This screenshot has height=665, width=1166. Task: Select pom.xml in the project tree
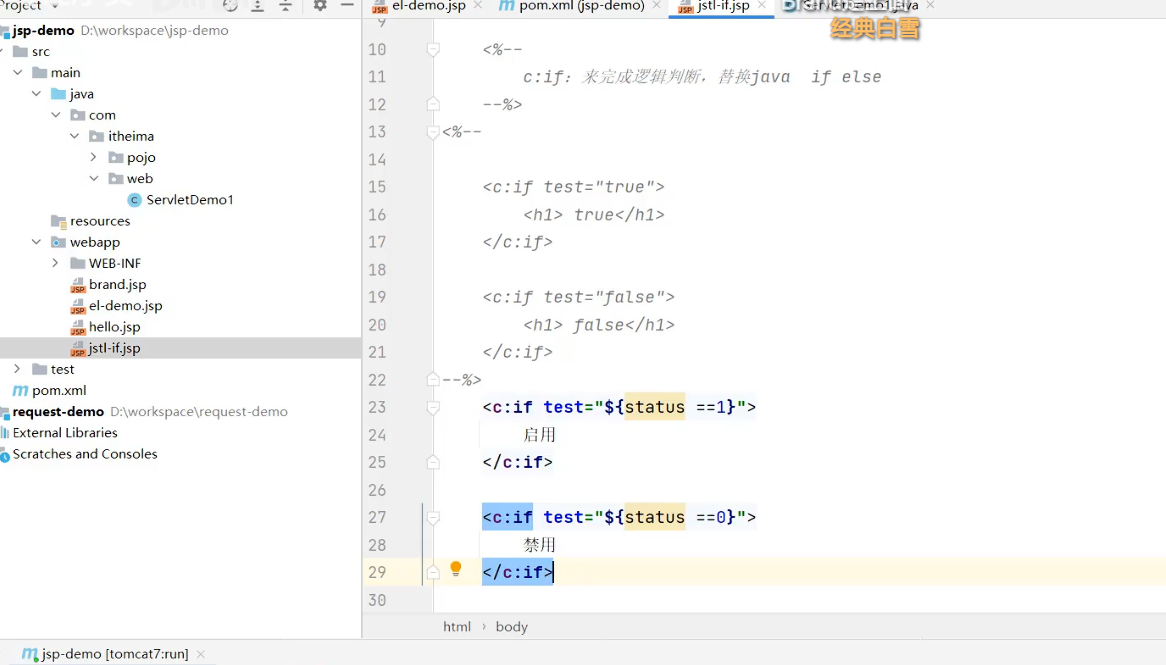click(59, 391)
